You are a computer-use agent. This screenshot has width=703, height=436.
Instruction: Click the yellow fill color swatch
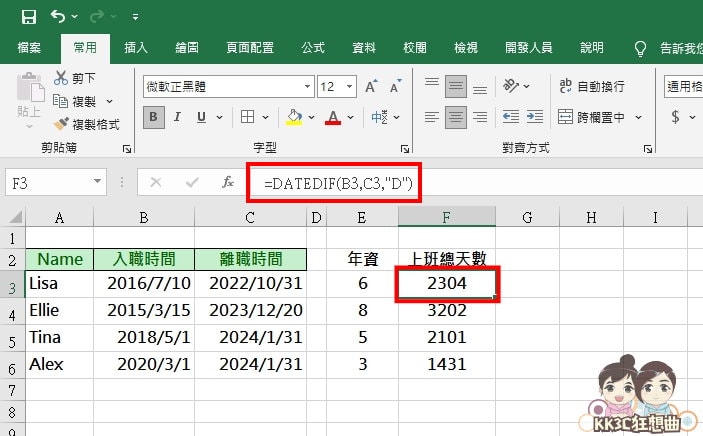(x=294, y=117)
